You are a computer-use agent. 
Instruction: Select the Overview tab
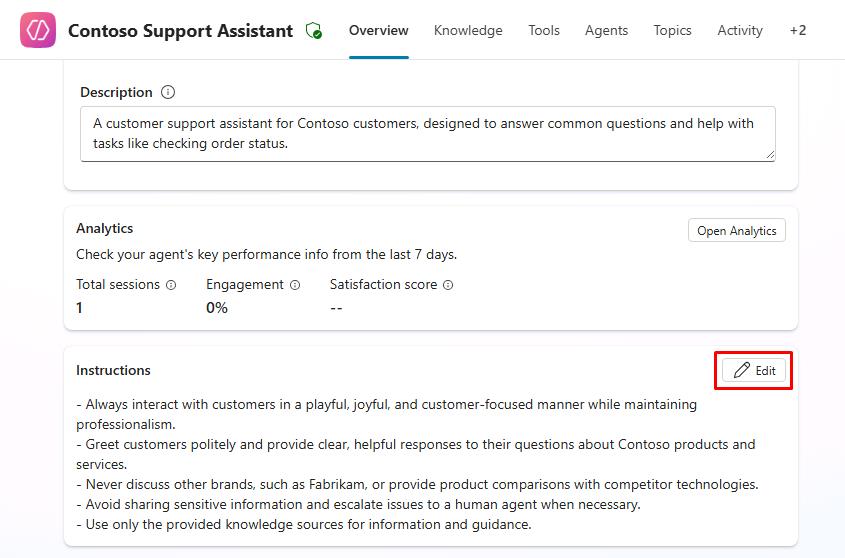pos(378,30)
